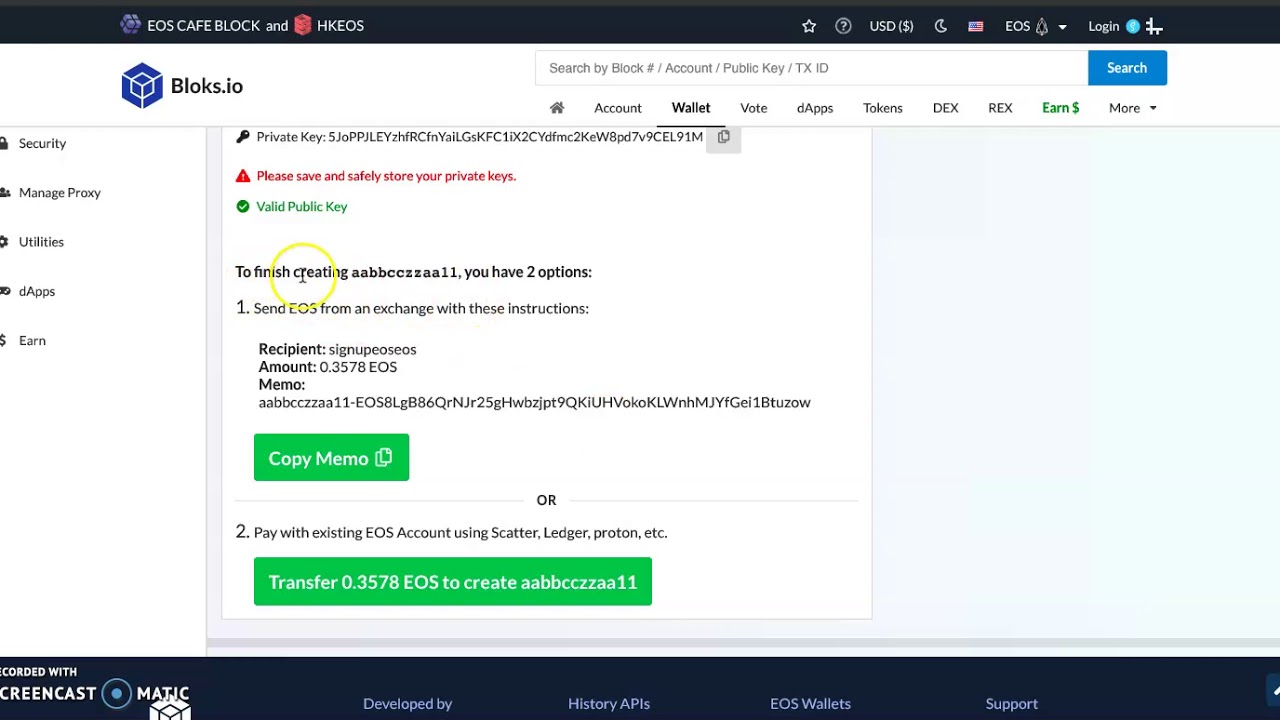The width and height of the screenshot is (1280, 720).
Task: Open the Wallet tab
Action: pos(691,108)
